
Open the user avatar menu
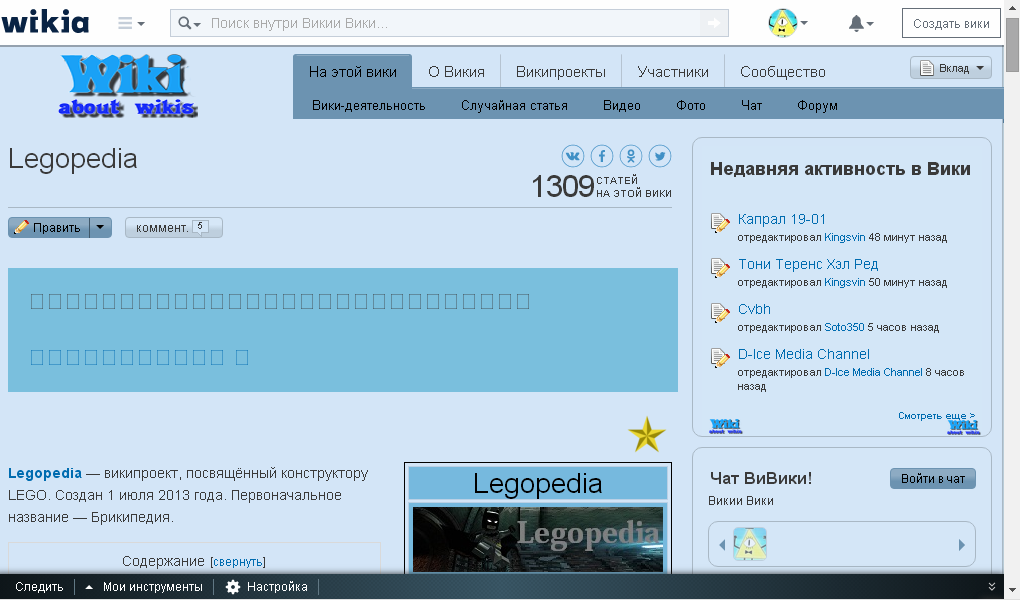point(787,23)
